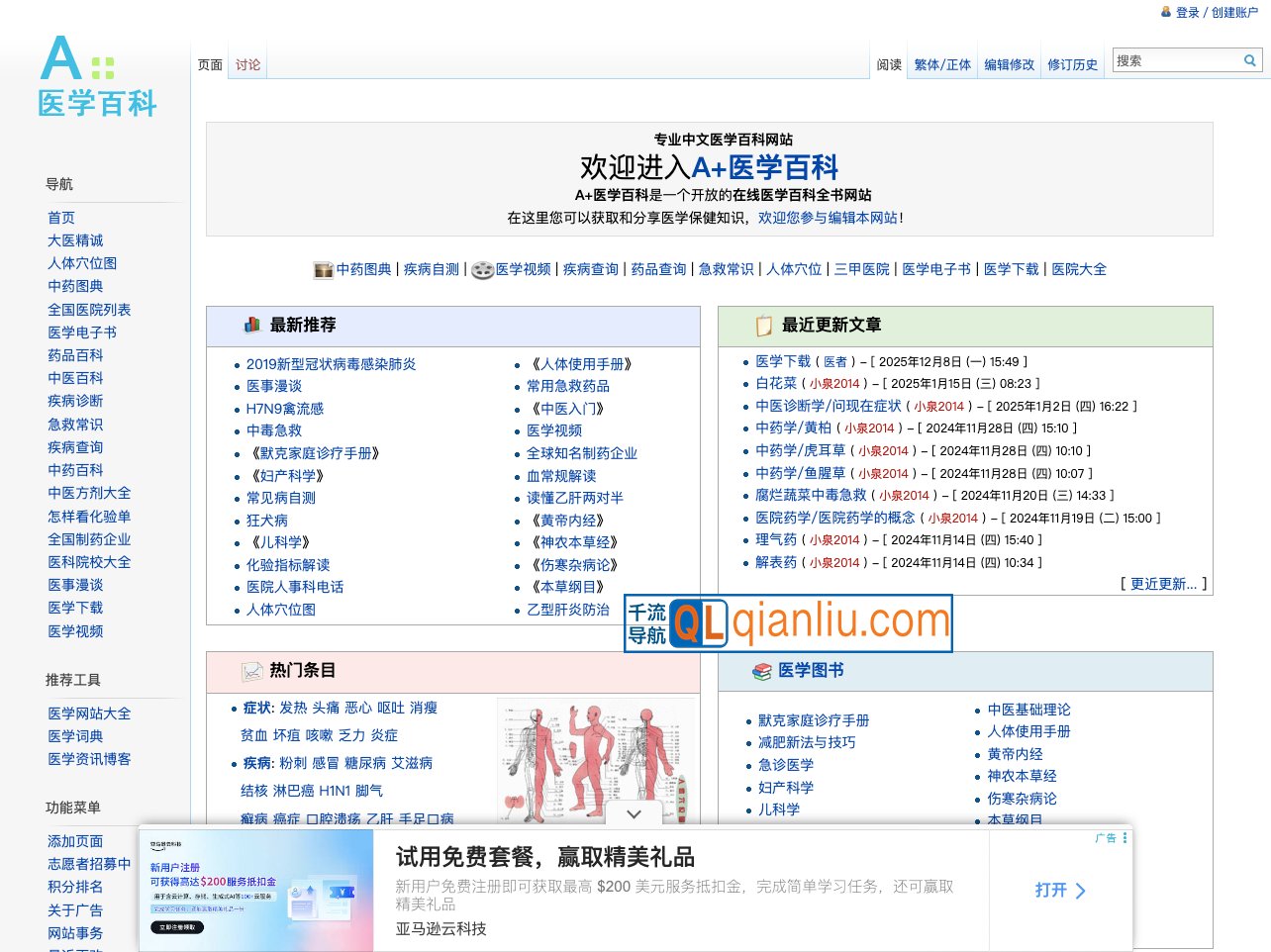The width and height of the screenshot is (1271, 952).
Task: Click the user icon near 登录 at top
Action: coord(1165,12)
